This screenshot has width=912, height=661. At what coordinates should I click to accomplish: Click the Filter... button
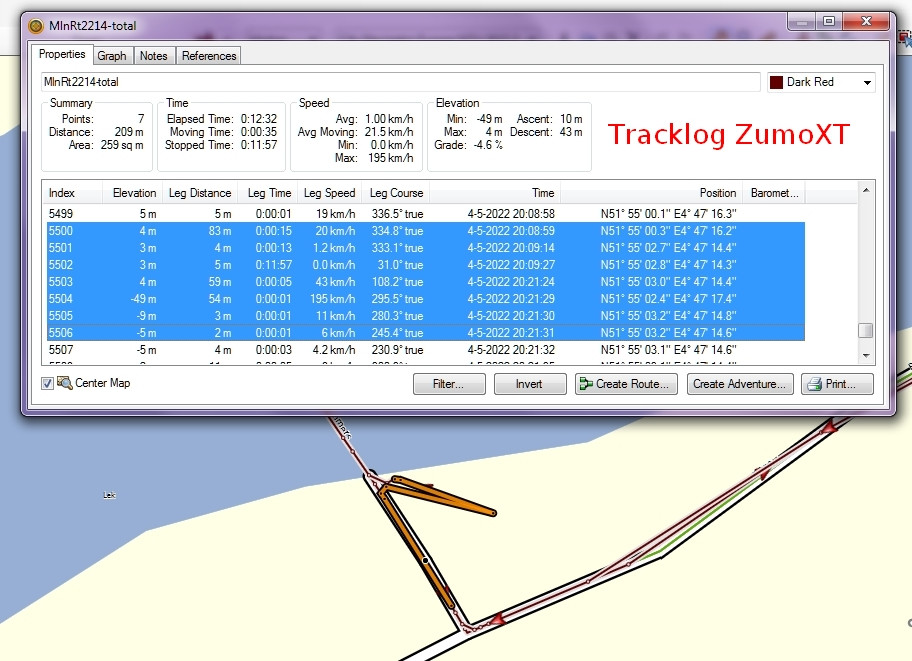tap(449, 384)
